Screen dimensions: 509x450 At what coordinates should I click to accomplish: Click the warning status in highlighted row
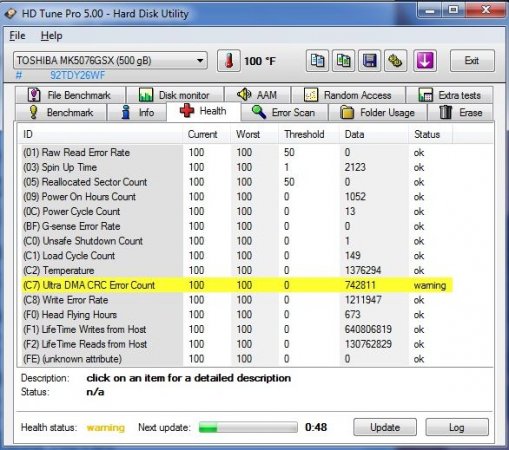click(x=430, y=285)
